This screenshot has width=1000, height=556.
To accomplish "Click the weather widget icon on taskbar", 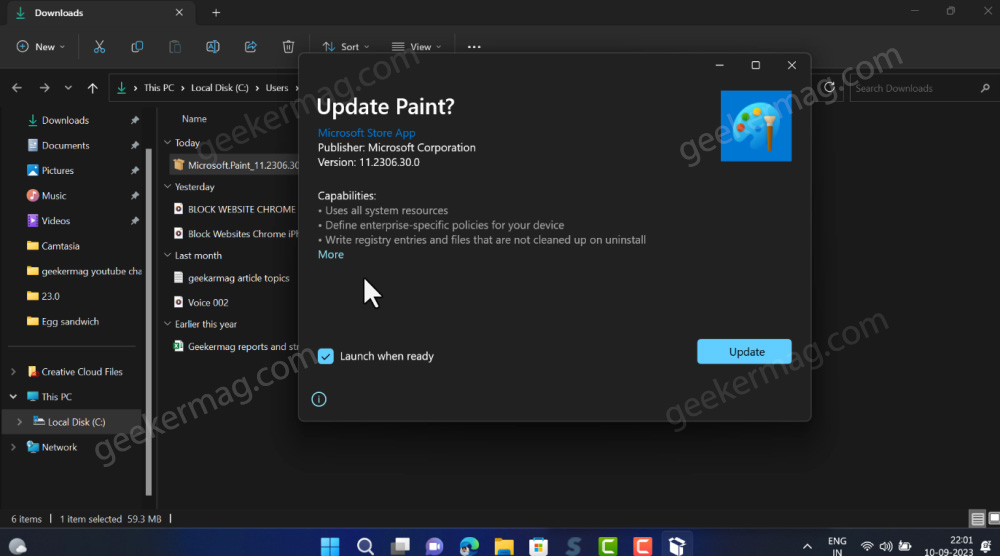I will tap(18, 546).
